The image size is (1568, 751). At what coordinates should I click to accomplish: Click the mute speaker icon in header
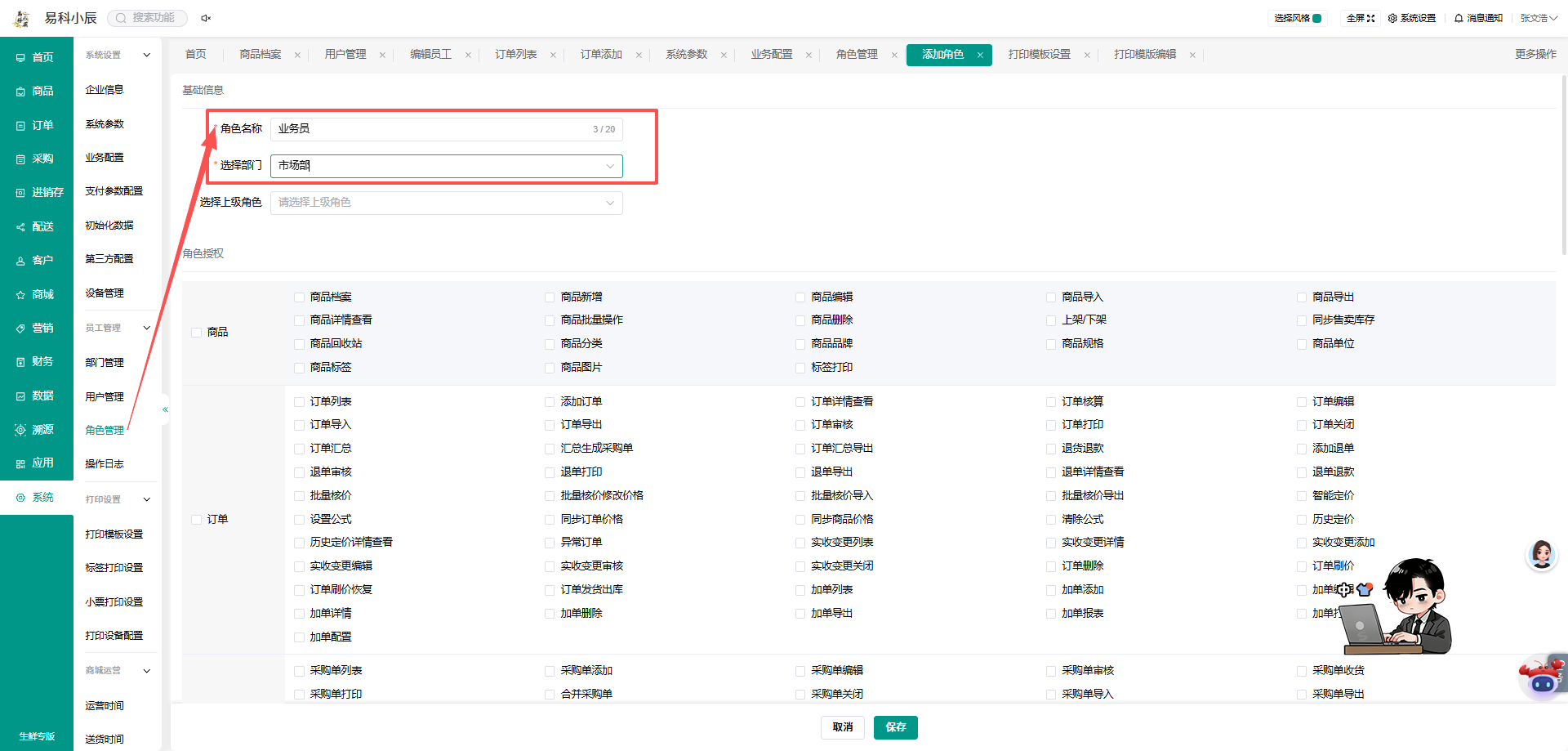pos(206,18)
